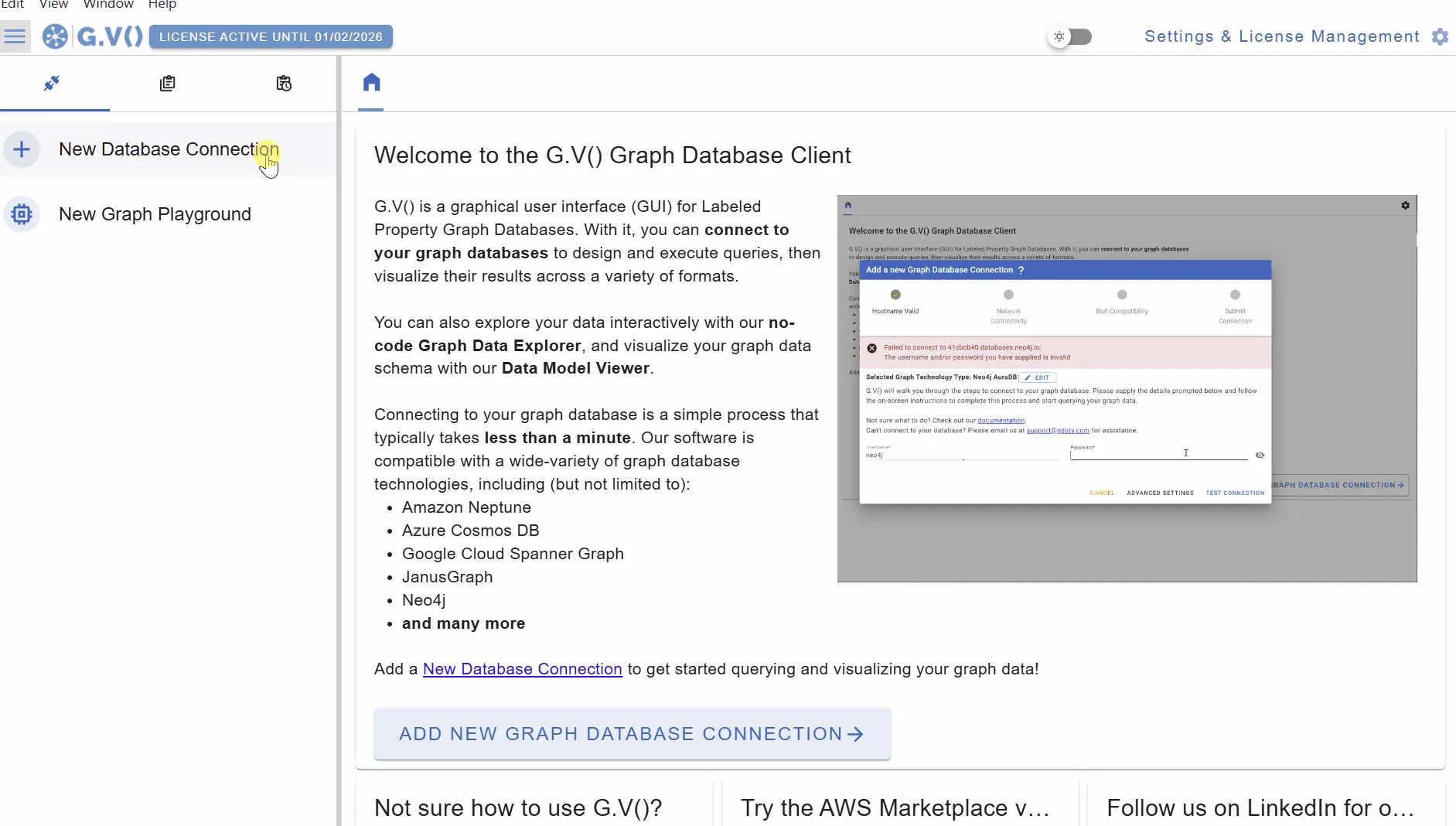Open the Edit menu

12,5
